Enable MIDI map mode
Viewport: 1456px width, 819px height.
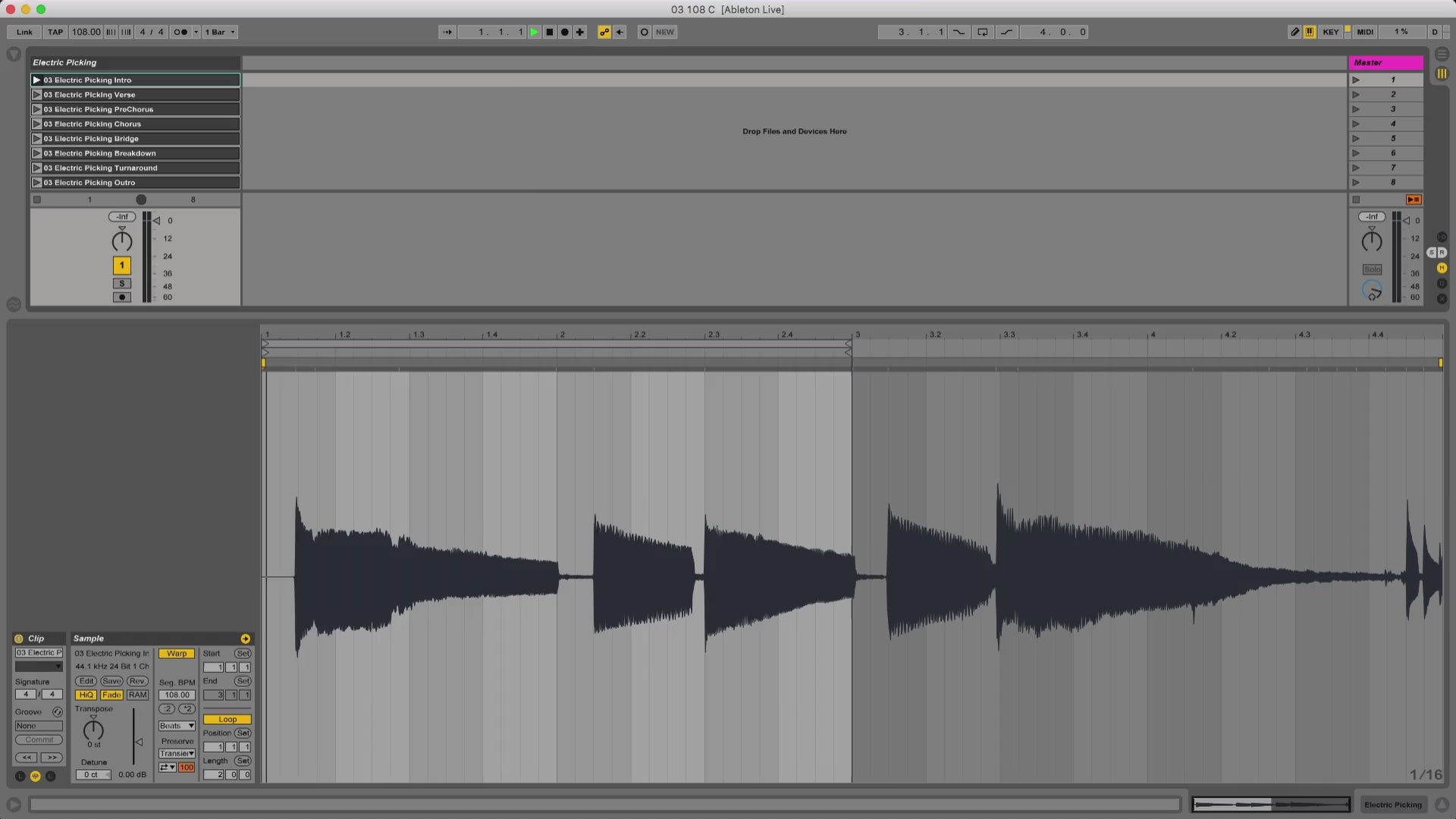click(x=1365, y=32)
